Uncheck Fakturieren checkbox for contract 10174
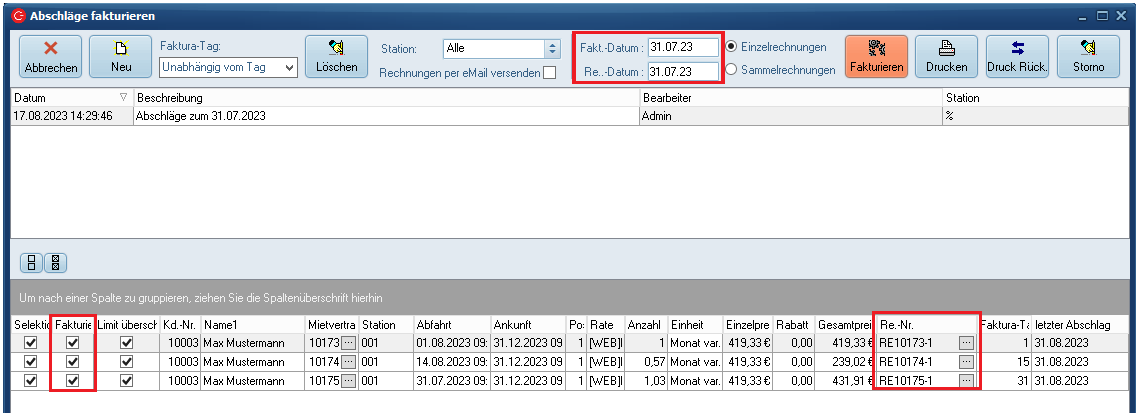 click(x=72, y=362)
